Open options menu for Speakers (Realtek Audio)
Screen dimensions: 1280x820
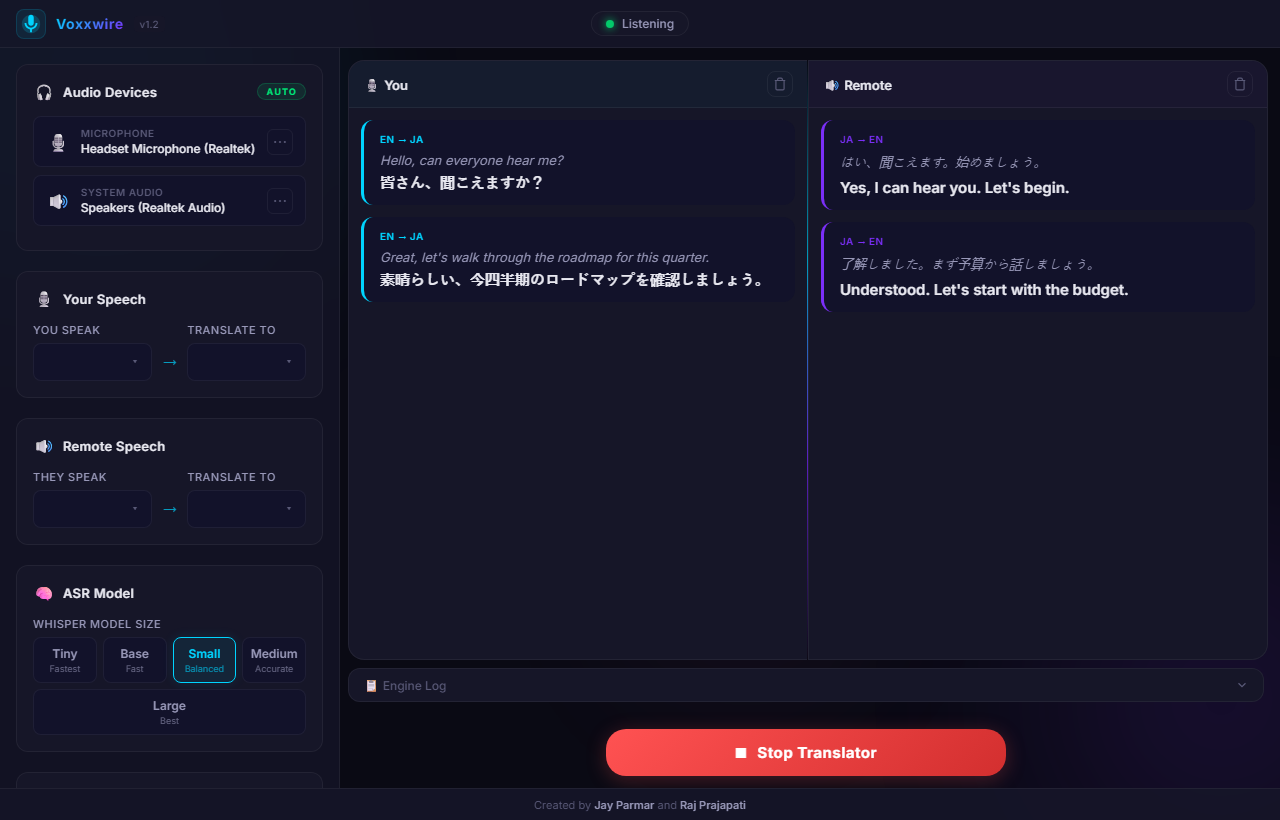tap(280, 201)
